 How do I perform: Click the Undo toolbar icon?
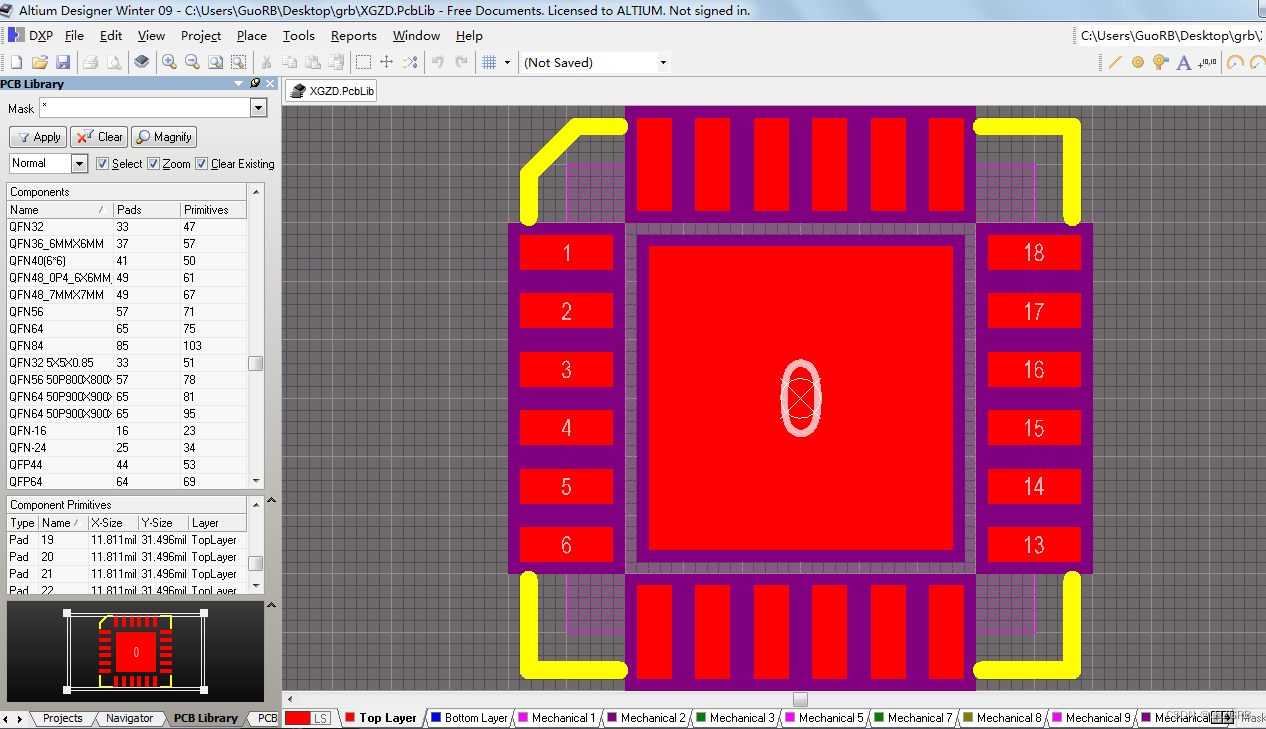439,62
